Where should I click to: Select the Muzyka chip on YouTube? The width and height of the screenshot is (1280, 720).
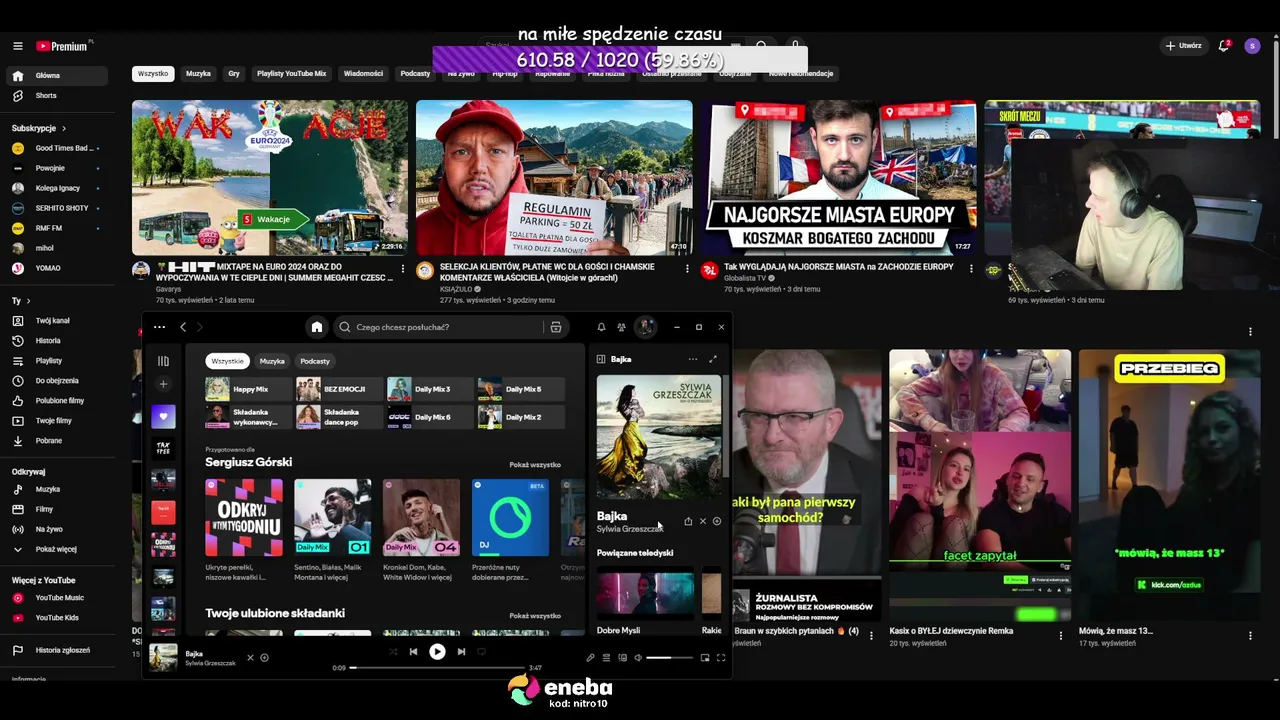198,74
